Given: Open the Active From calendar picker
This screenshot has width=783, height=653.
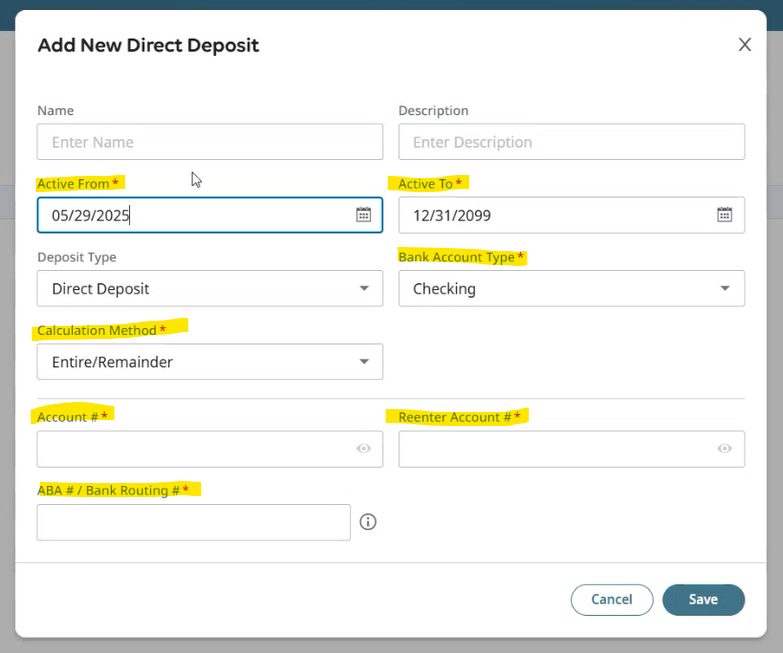Looking at the screenshot, I should pyautogui.click(x=364, y=215).
